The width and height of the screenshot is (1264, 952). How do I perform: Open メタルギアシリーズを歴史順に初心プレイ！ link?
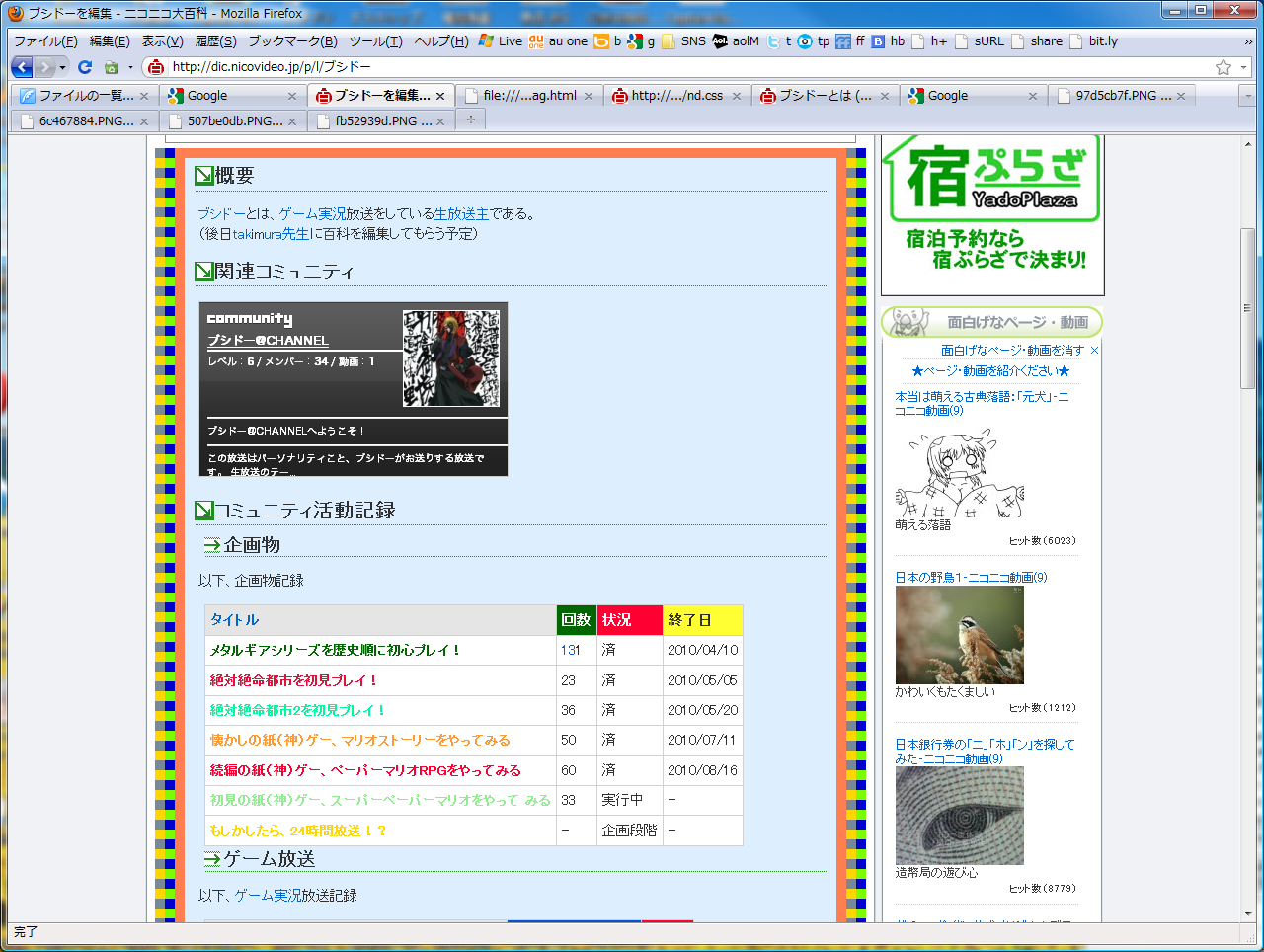(335, 650)
